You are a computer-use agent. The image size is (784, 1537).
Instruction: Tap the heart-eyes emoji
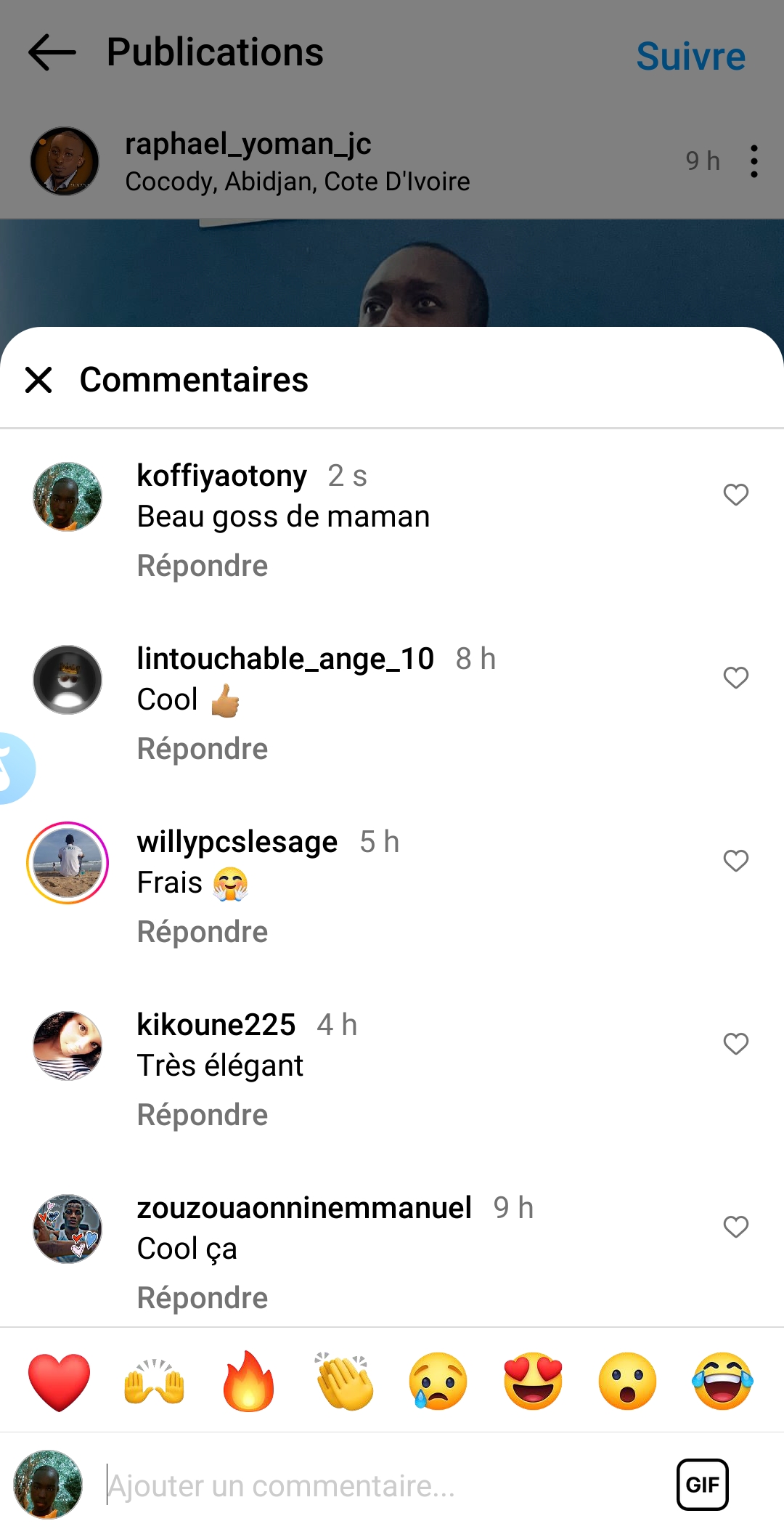tap(533, 1382)
